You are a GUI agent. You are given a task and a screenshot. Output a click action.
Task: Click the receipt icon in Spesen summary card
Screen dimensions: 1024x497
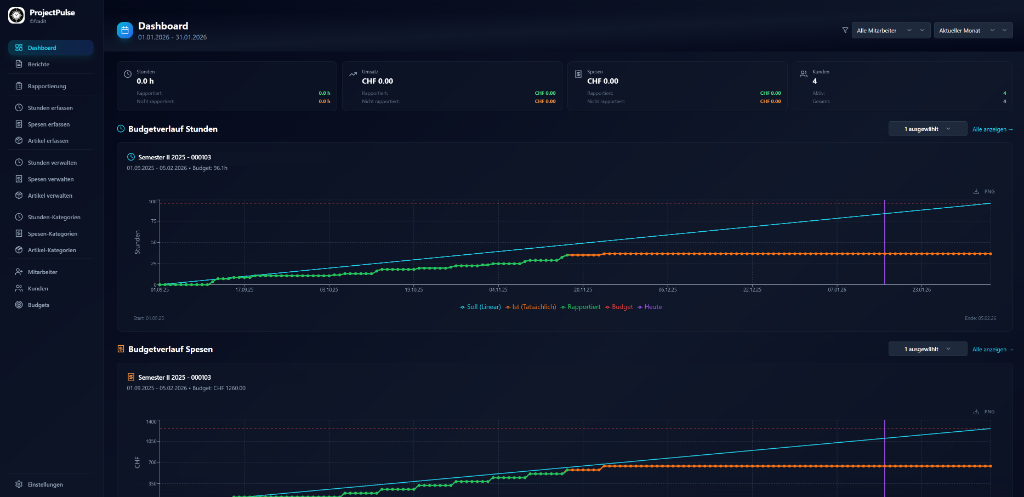pos(578,74)
